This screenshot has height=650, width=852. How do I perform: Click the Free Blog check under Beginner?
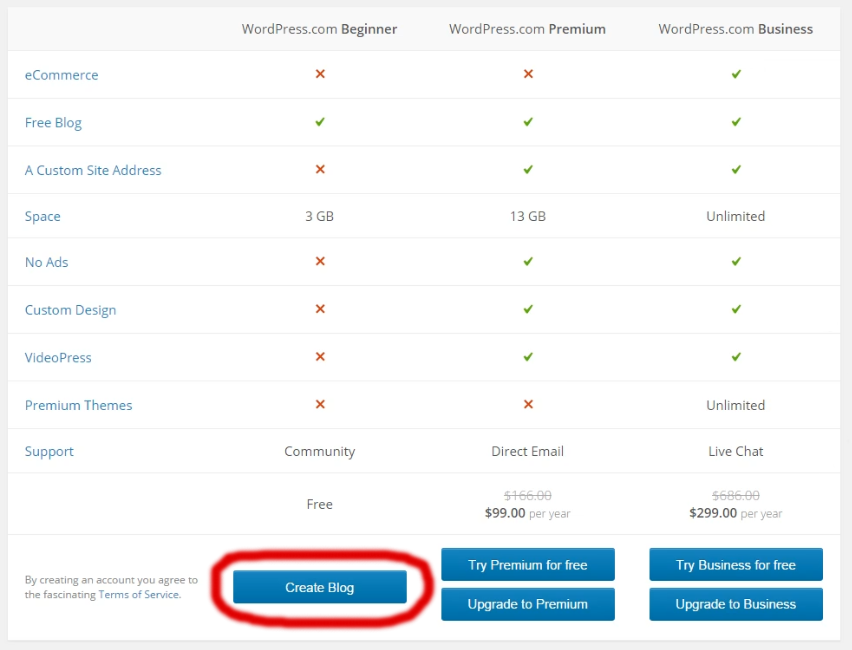(x=320, y=122)
